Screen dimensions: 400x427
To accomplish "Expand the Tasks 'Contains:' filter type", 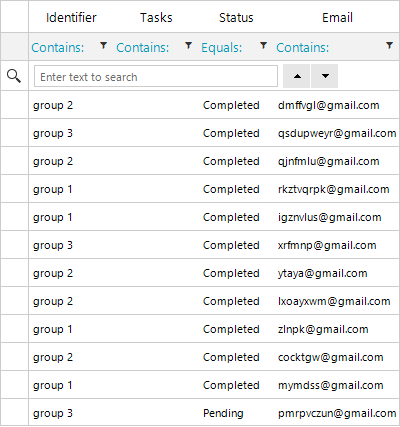I will (x=143, y=47).
